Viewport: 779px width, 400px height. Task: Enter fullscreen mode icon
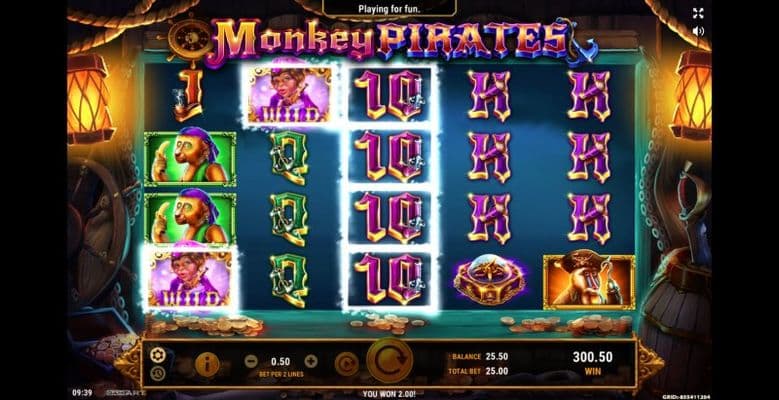click(698, 13)
